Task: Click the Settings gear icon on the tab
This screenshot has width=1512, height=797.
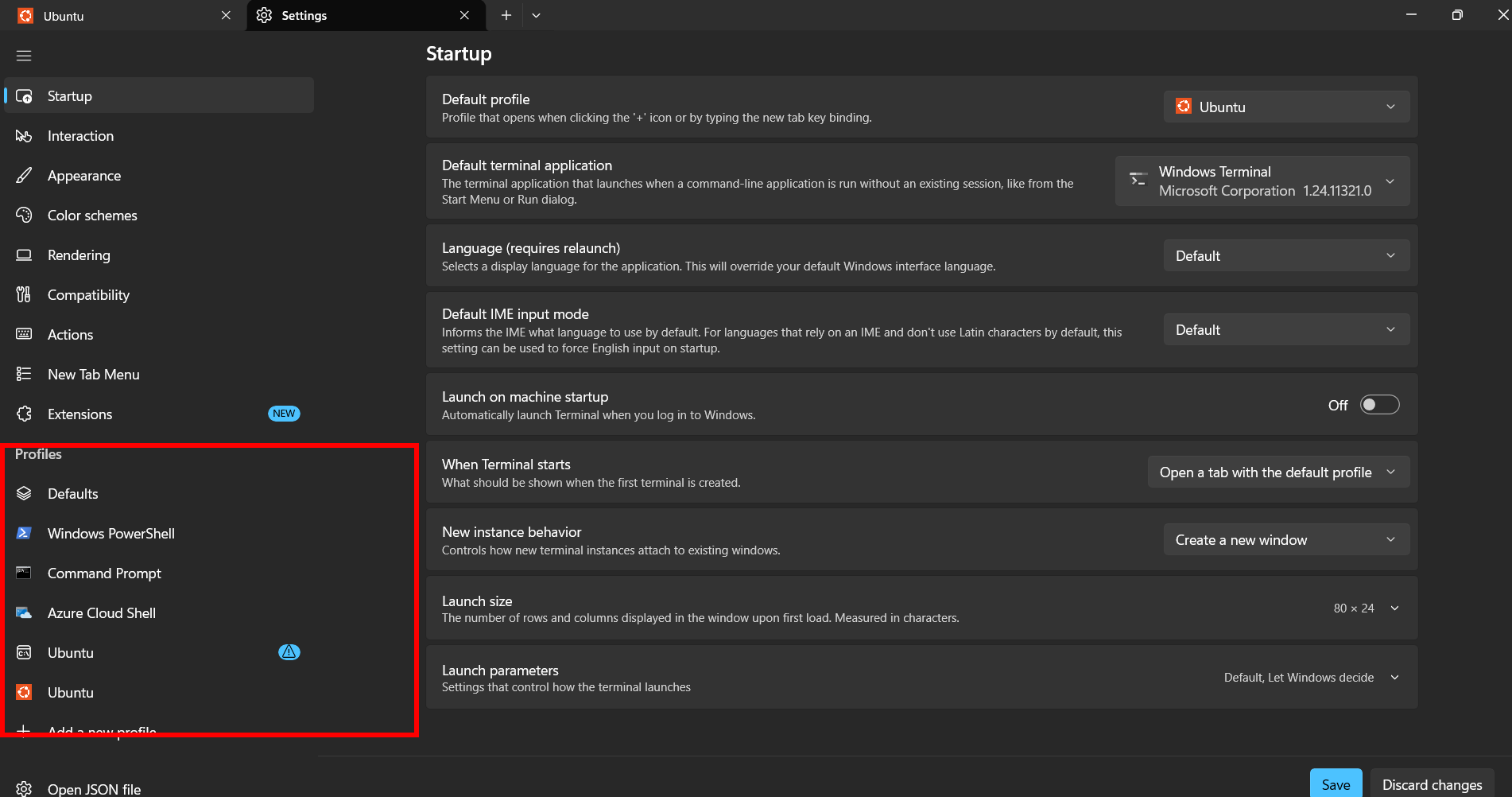Action: click(x=264, y=16)
